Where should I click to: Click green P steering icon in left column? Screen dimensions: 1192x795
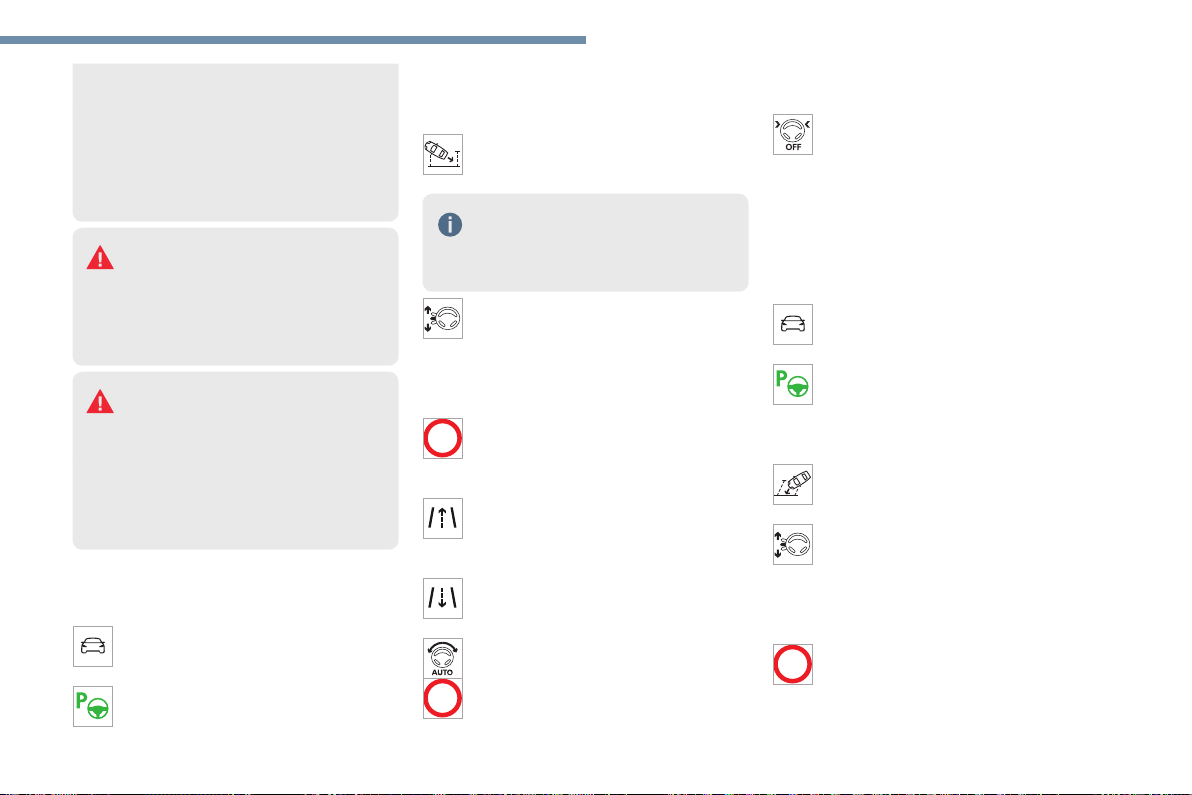coord(93,706)
